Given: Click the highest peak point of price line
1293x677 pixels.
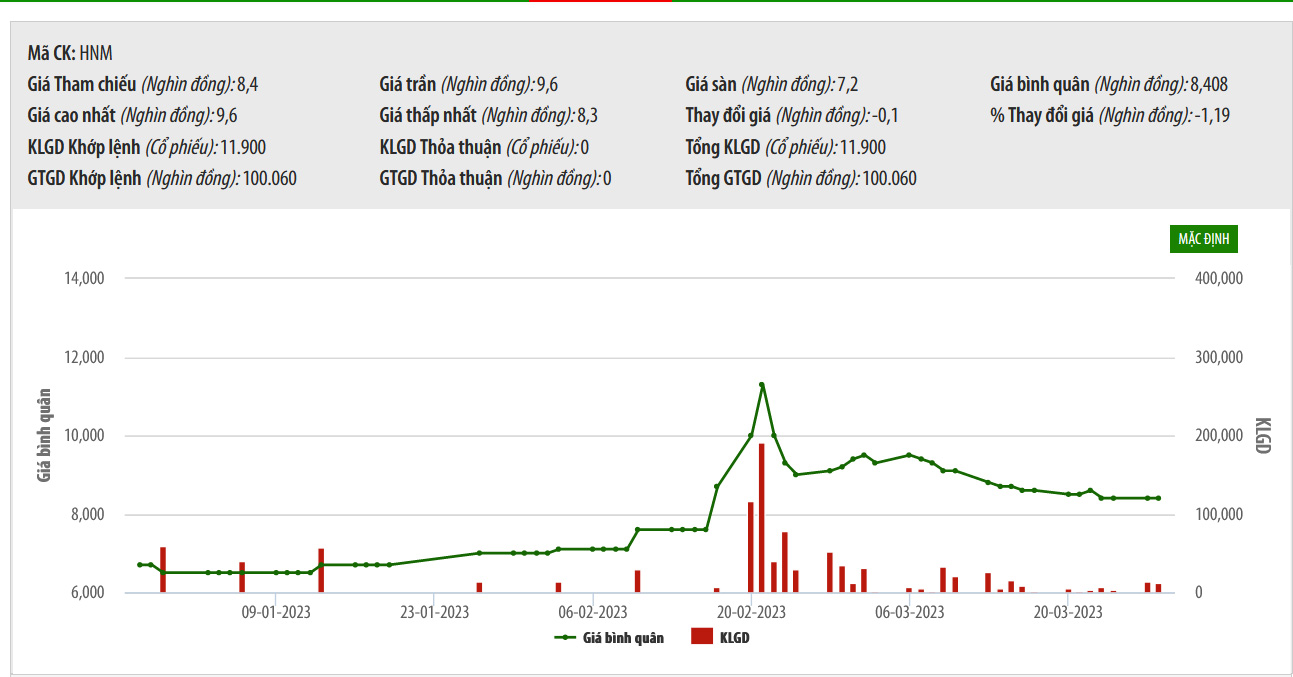Looking at the screenshot, I should (x=762, y=385).
